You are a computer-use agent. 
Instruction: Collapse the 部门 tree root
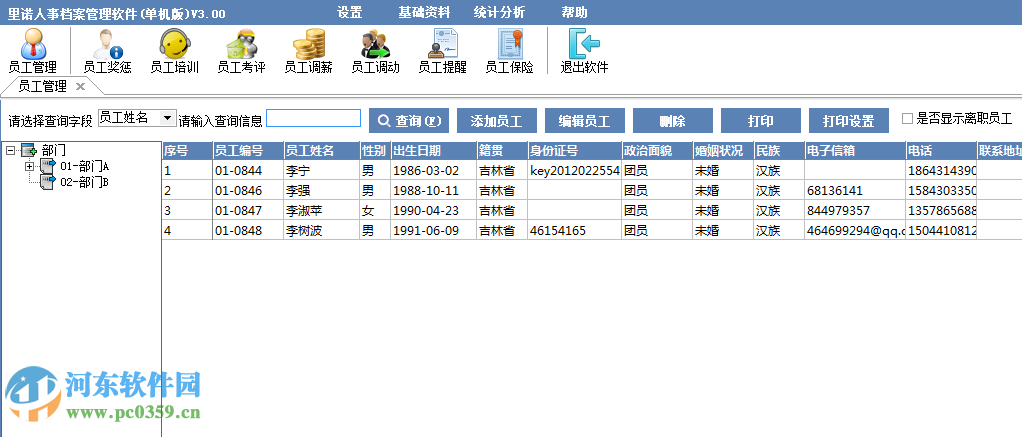point(10,151)
